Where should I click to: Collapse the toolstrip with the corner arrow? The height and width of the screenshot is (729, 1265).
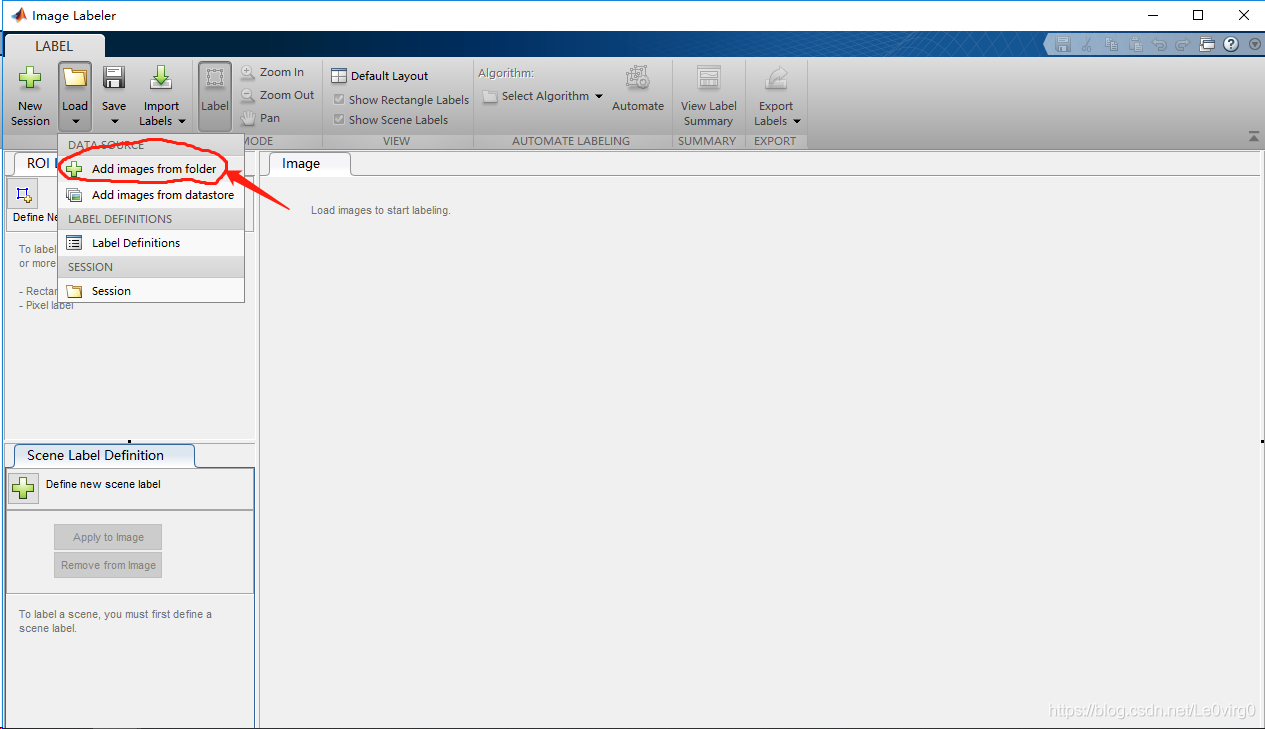pos(1253,136)
